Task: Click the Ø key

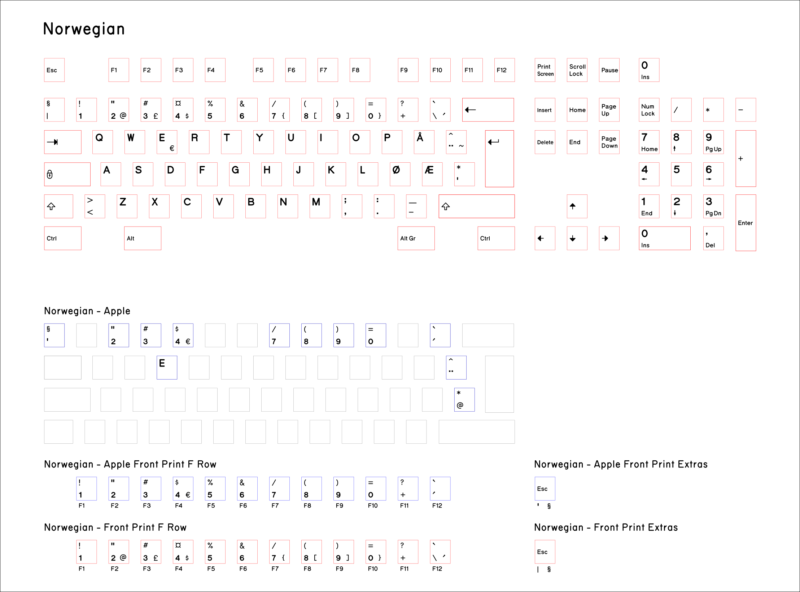Action: point(400,174)
